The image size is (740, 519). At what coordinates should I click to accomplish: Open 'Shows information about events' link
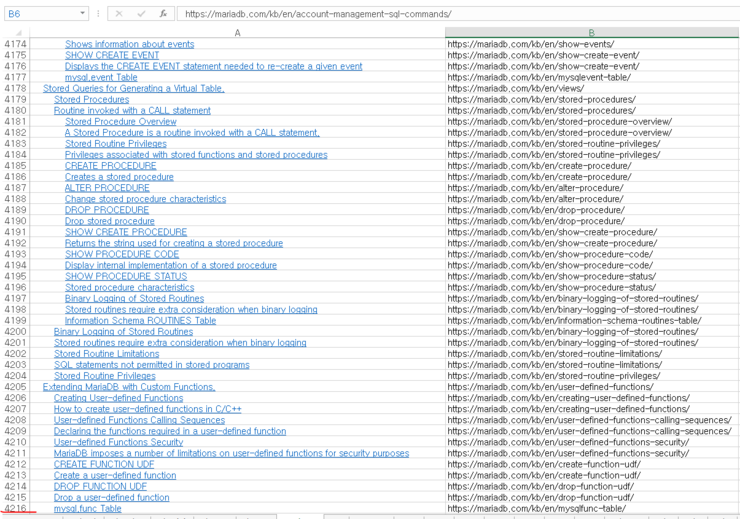(129, 44)
